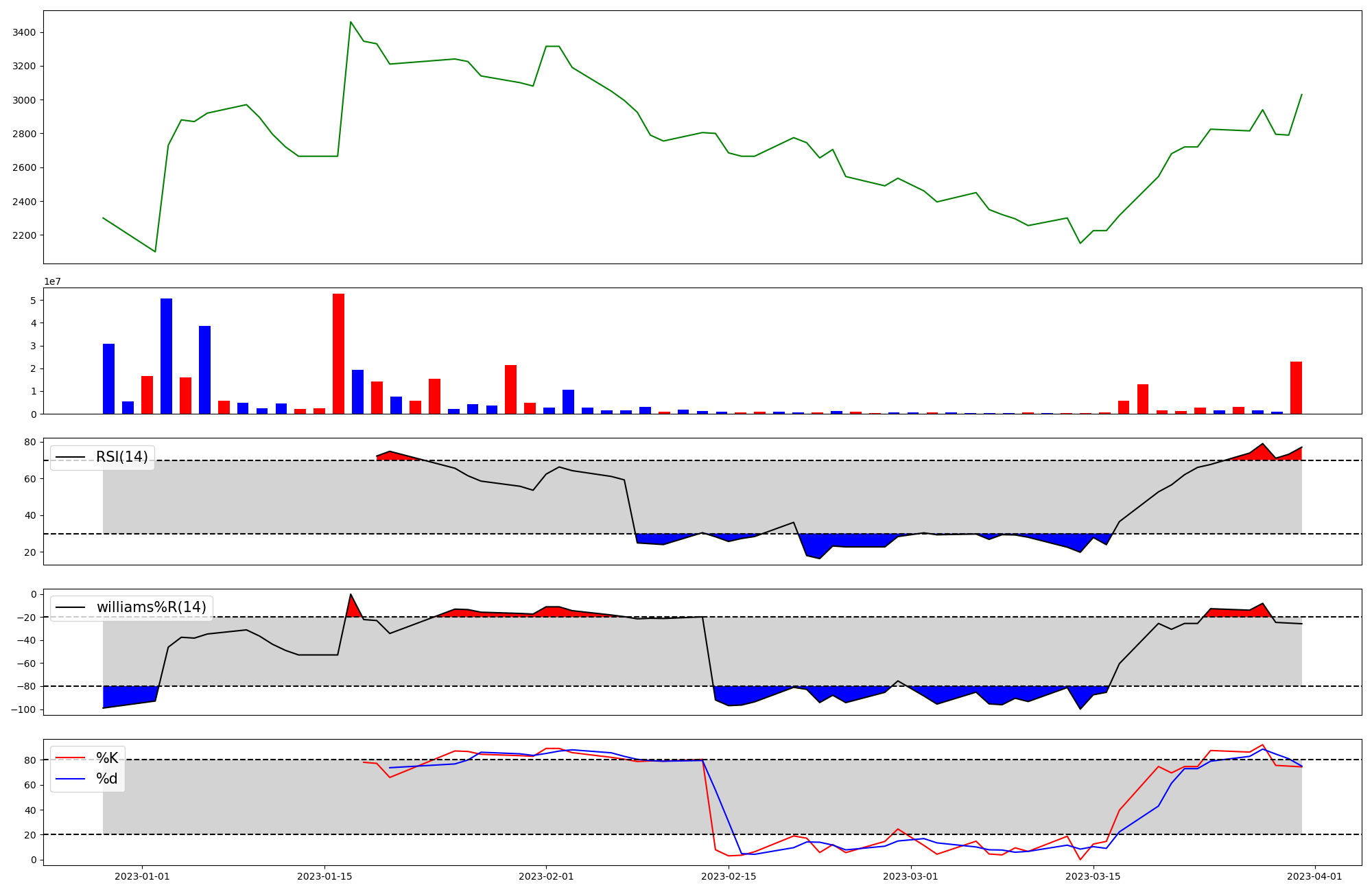Click the 2023-01-01 x-axis date label
Image resolution: width=1372 pixels, height=892 pixels.
click(x=142, y=876)
